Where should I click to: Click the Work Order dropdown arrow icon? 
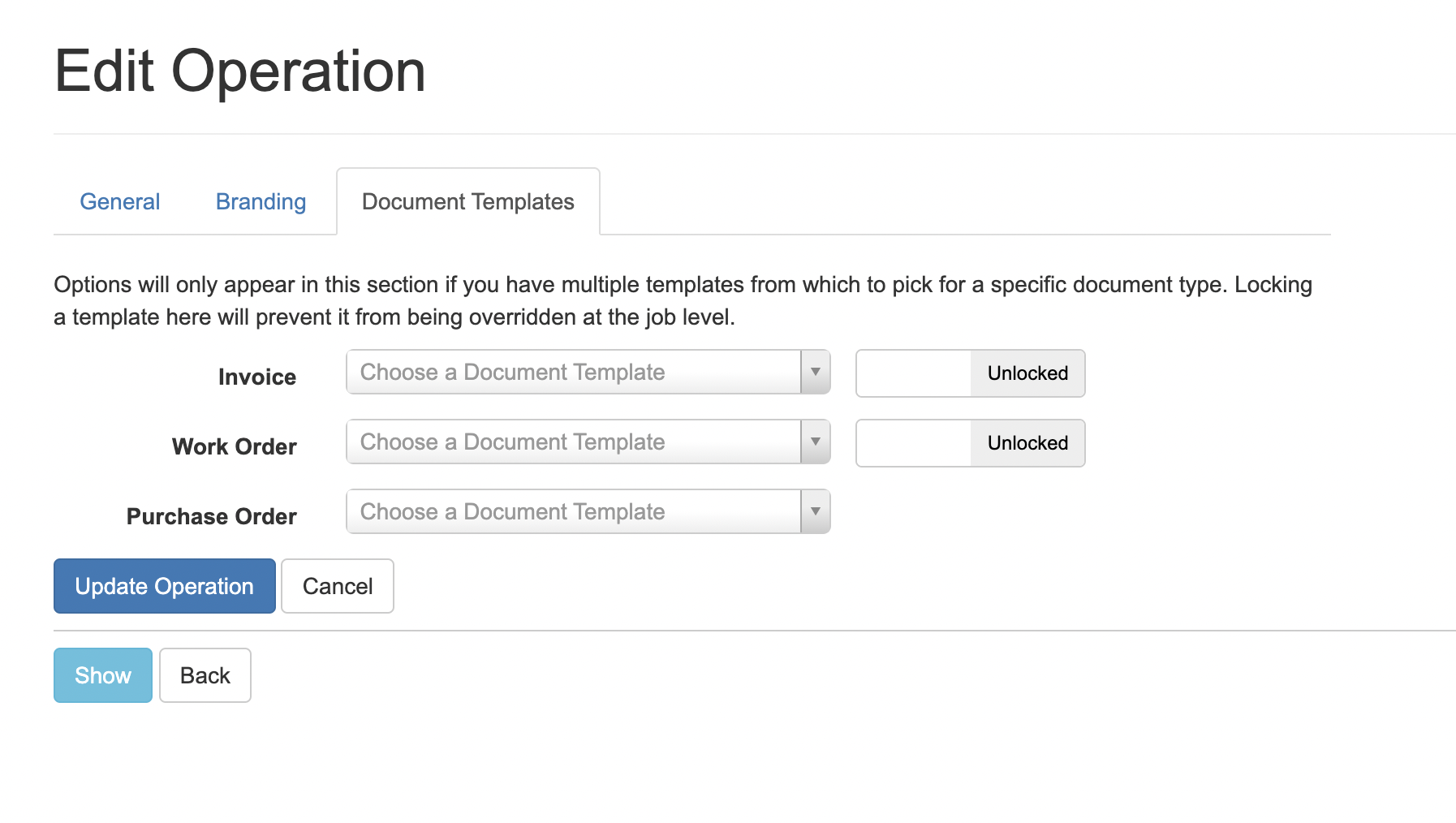pyautogui.click(x=815, y=442)
